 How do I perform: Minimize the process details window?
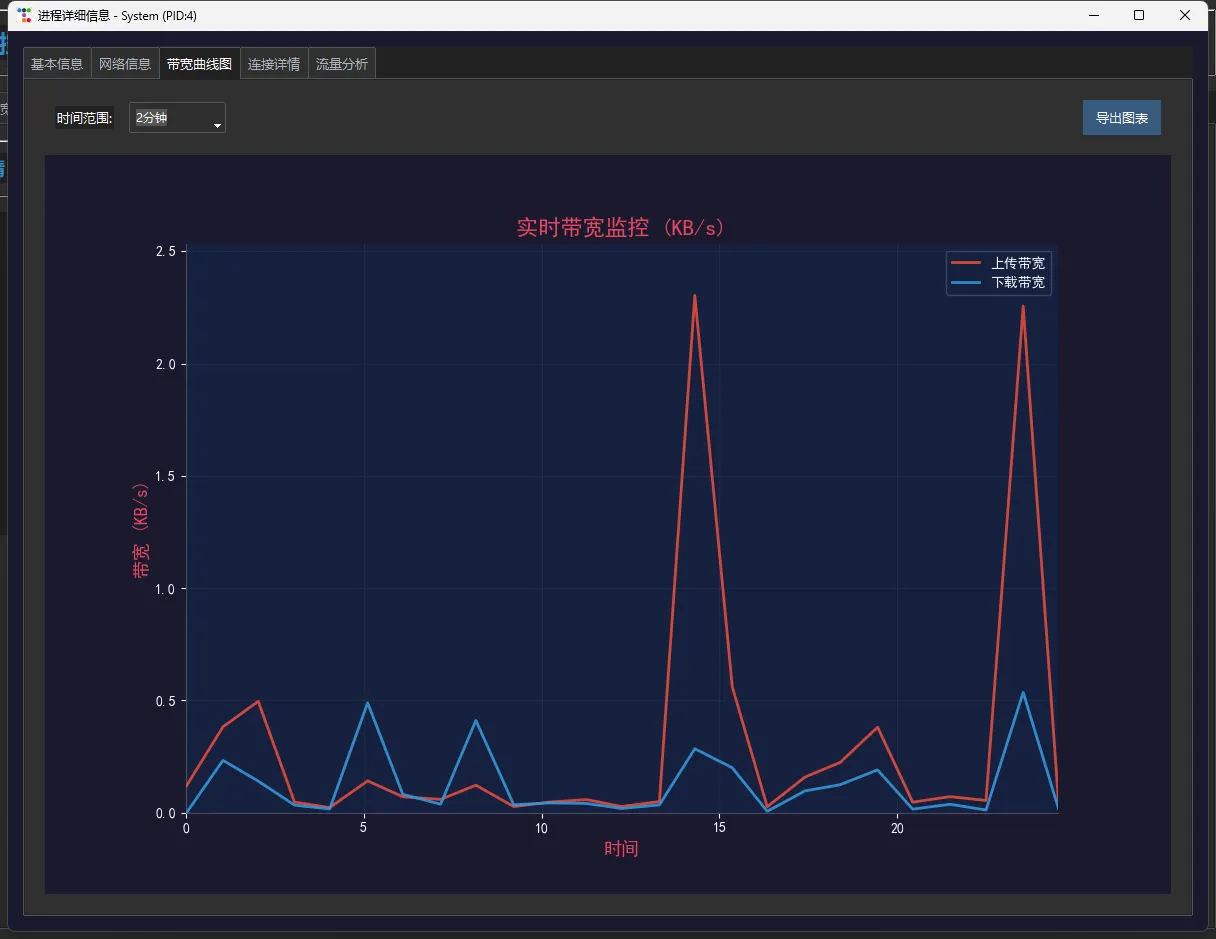(x=1094, y=15)
